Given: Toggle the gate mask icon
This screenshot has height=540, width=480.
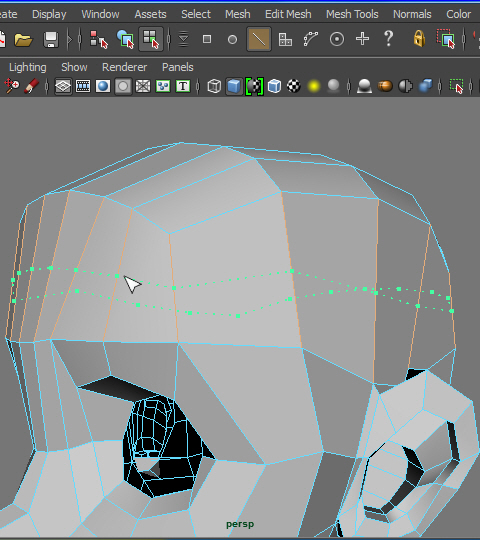Looking at the screenshot, I should (123, 86).
